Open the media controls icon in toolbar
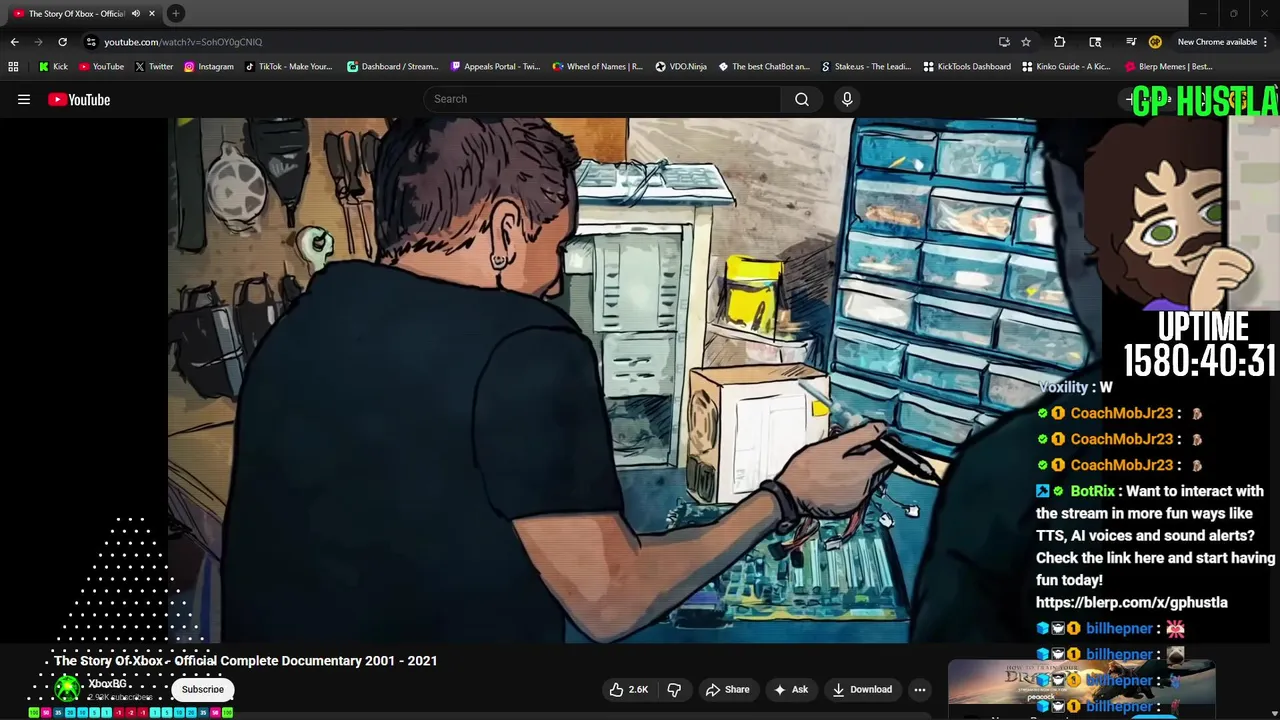Viewport: 1280px width, 720px height. pos(1131,42)
